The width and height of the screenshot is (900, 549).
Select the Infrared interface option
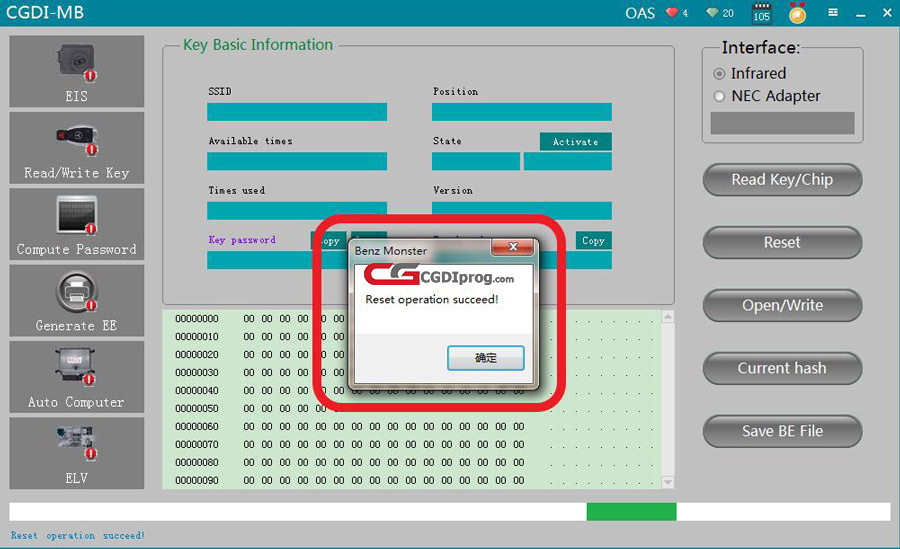point(719,74)
